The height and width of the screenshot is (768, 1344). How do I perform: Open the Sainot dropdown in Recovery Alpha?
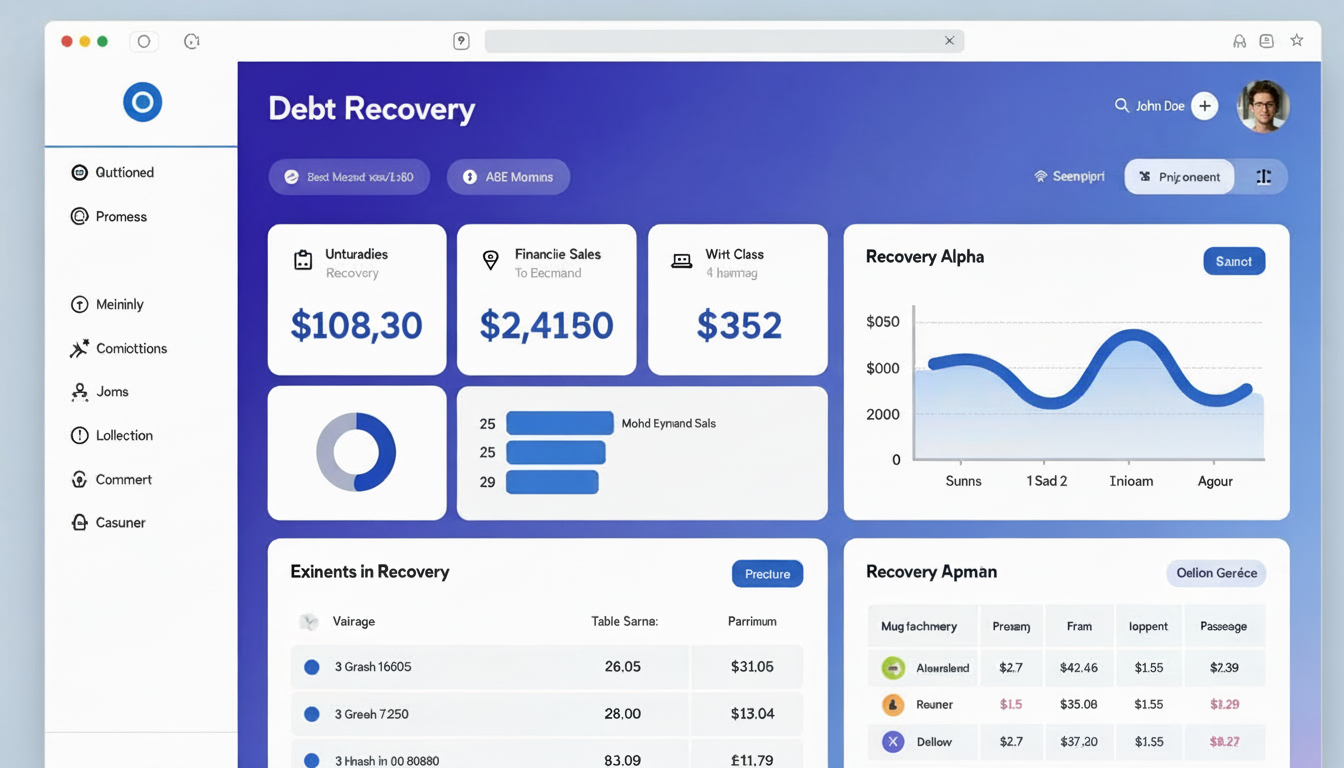coord(1233,261)
